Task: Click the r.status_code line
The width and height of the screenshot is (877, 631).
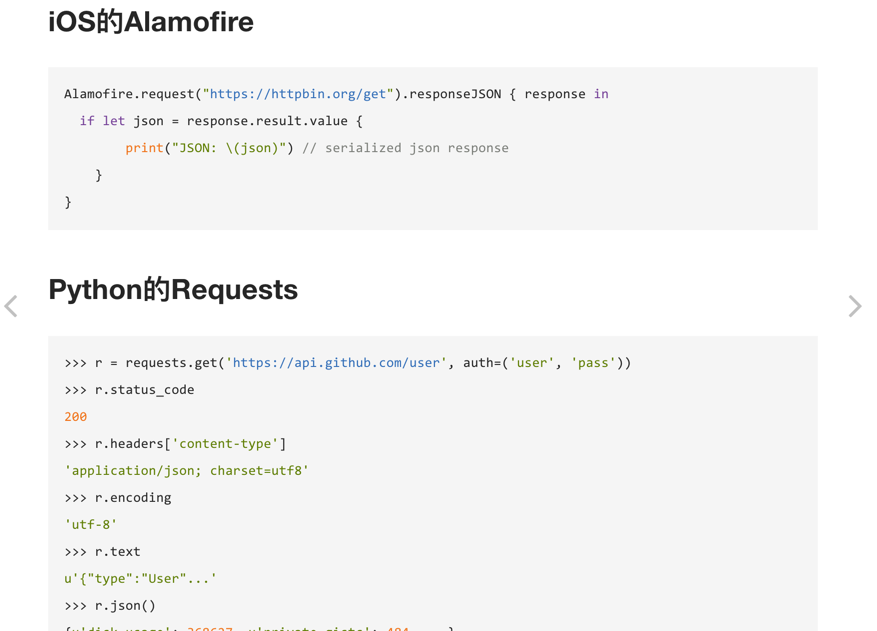Action: (130, 390)
